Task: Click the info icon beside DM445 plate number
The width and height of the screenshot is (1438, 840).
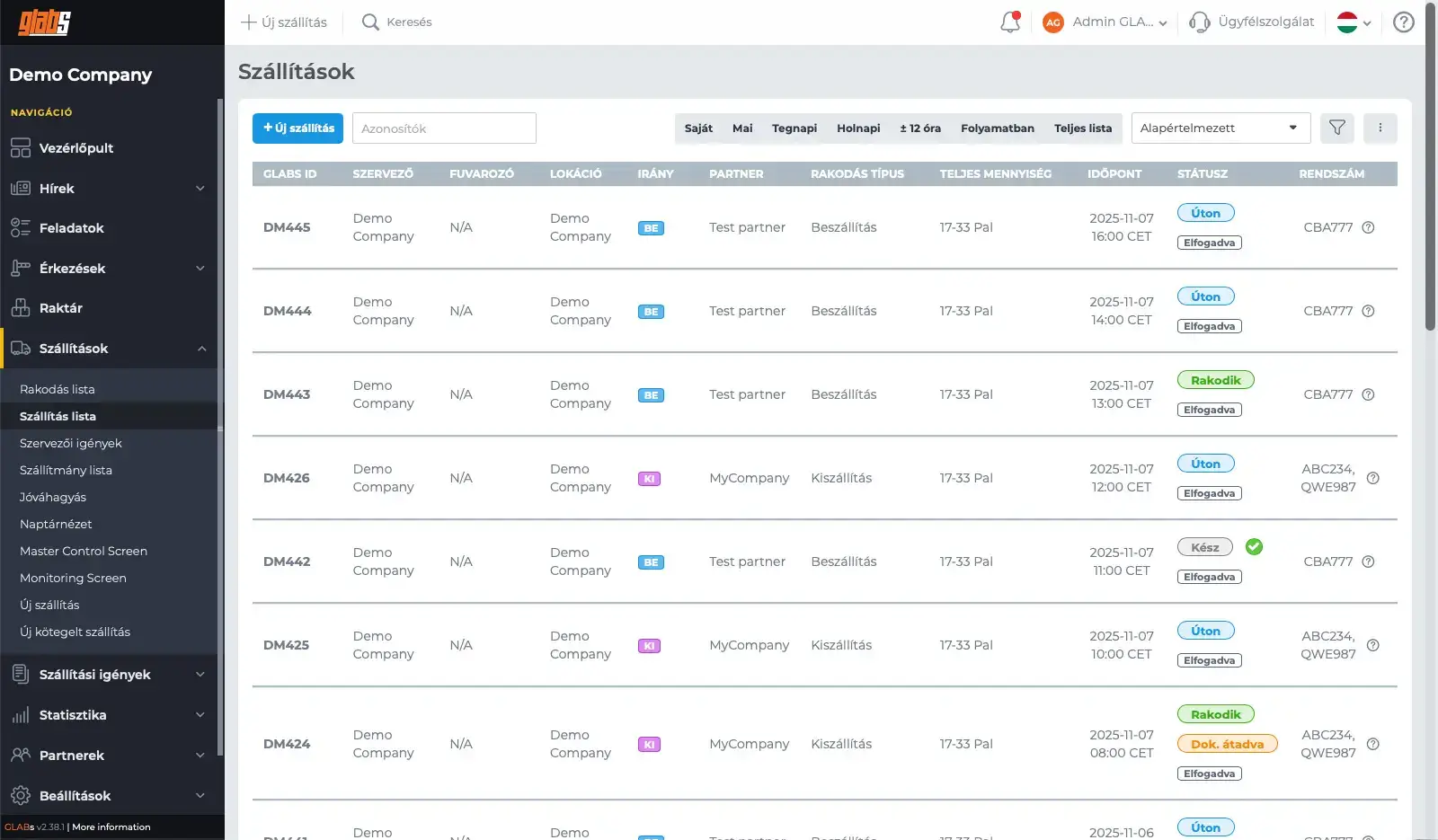Action: click(1368, 228)
